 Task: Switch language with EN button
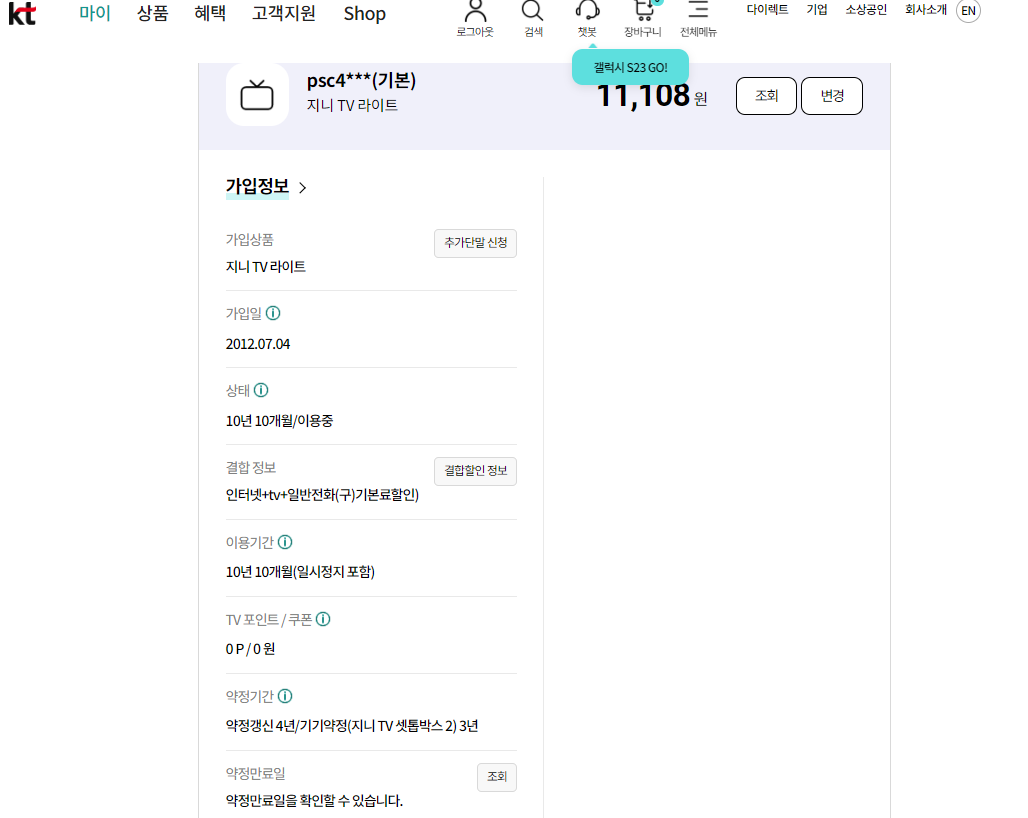click(x=968, y=11)
